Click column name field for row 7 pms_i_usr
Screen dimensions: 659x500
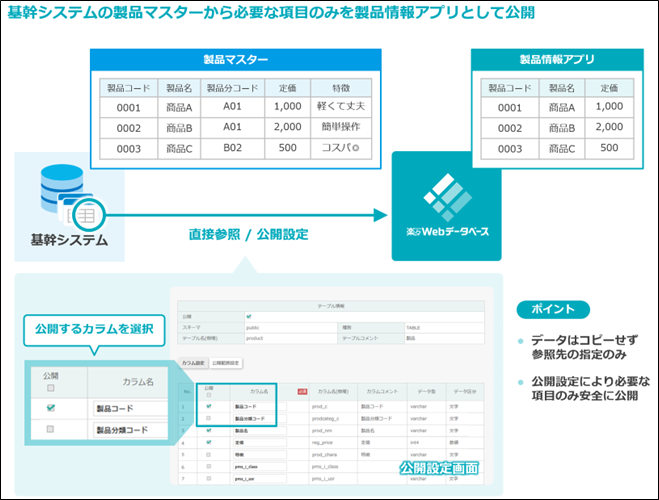coord(260,479)
